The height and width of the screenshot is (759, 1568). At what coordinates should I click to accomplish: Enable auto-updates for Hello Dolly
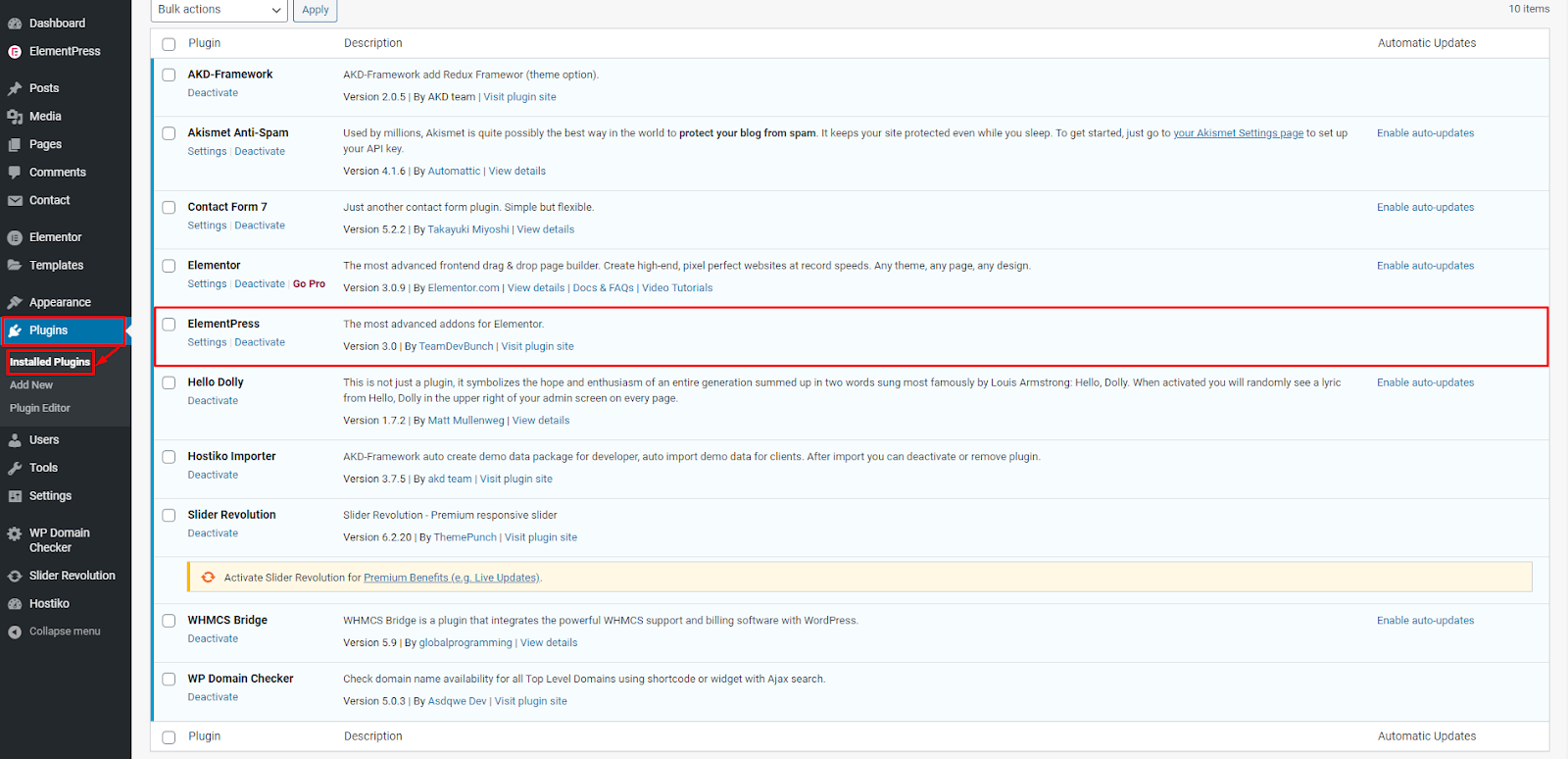tap(1425, 382)
